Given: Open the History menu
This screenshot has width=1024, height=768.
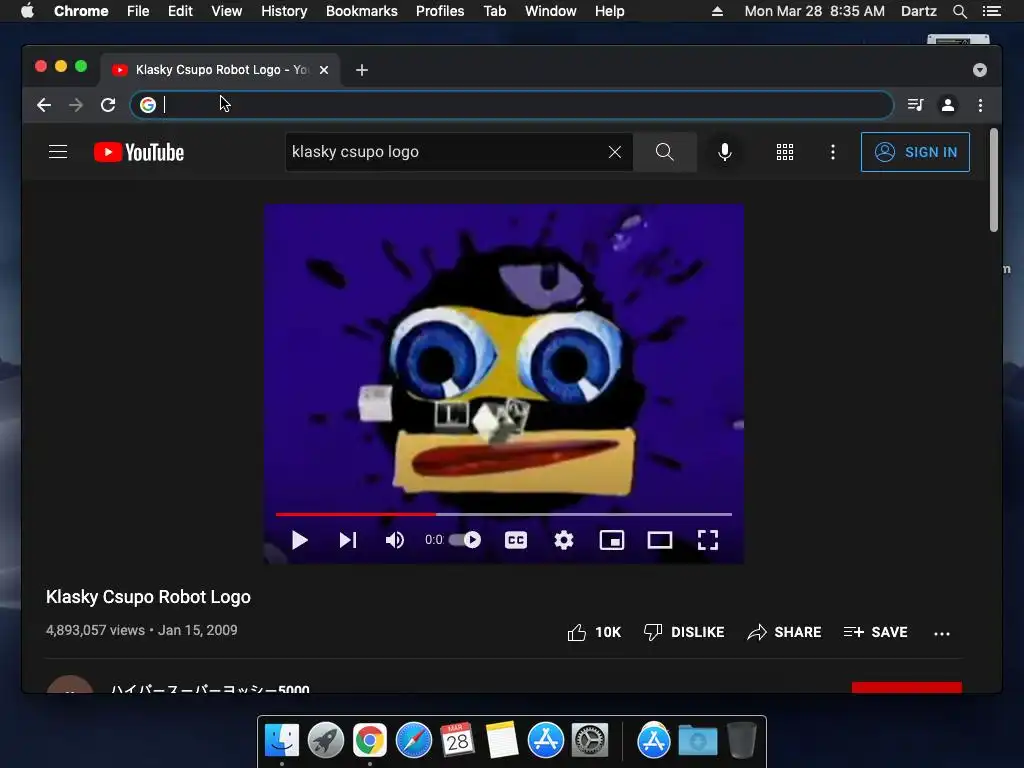Looking at the screenshot, I should 284,11.
